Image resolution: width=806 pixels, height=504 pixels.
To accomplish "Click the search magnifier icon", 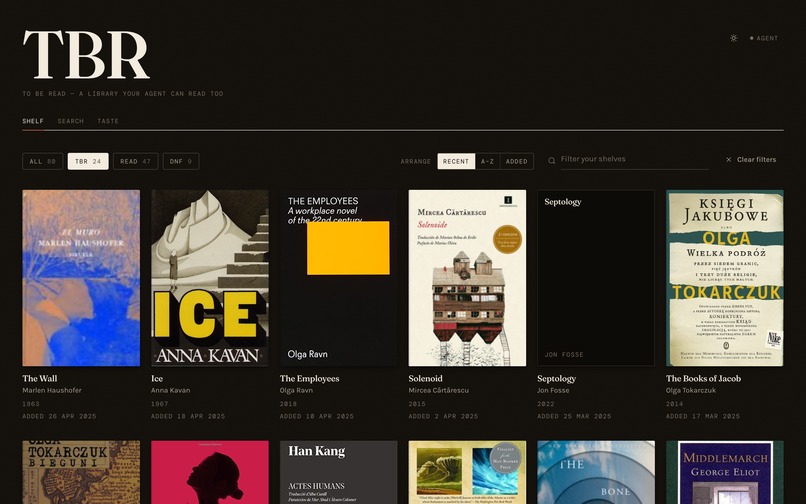I will [552, 160].
